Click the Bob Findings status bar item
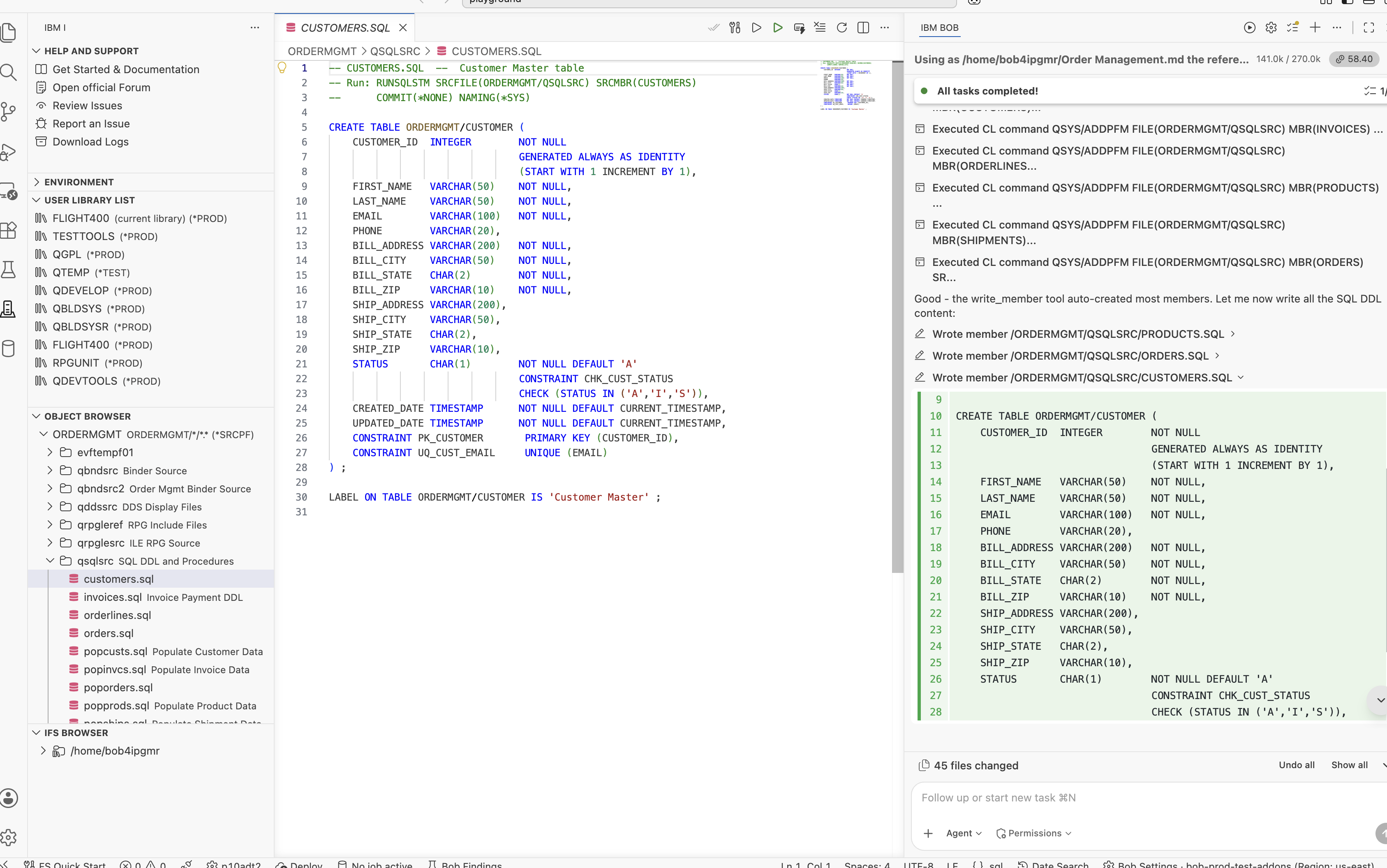This screenshot has height=868, width=1387. coord(466,864)
